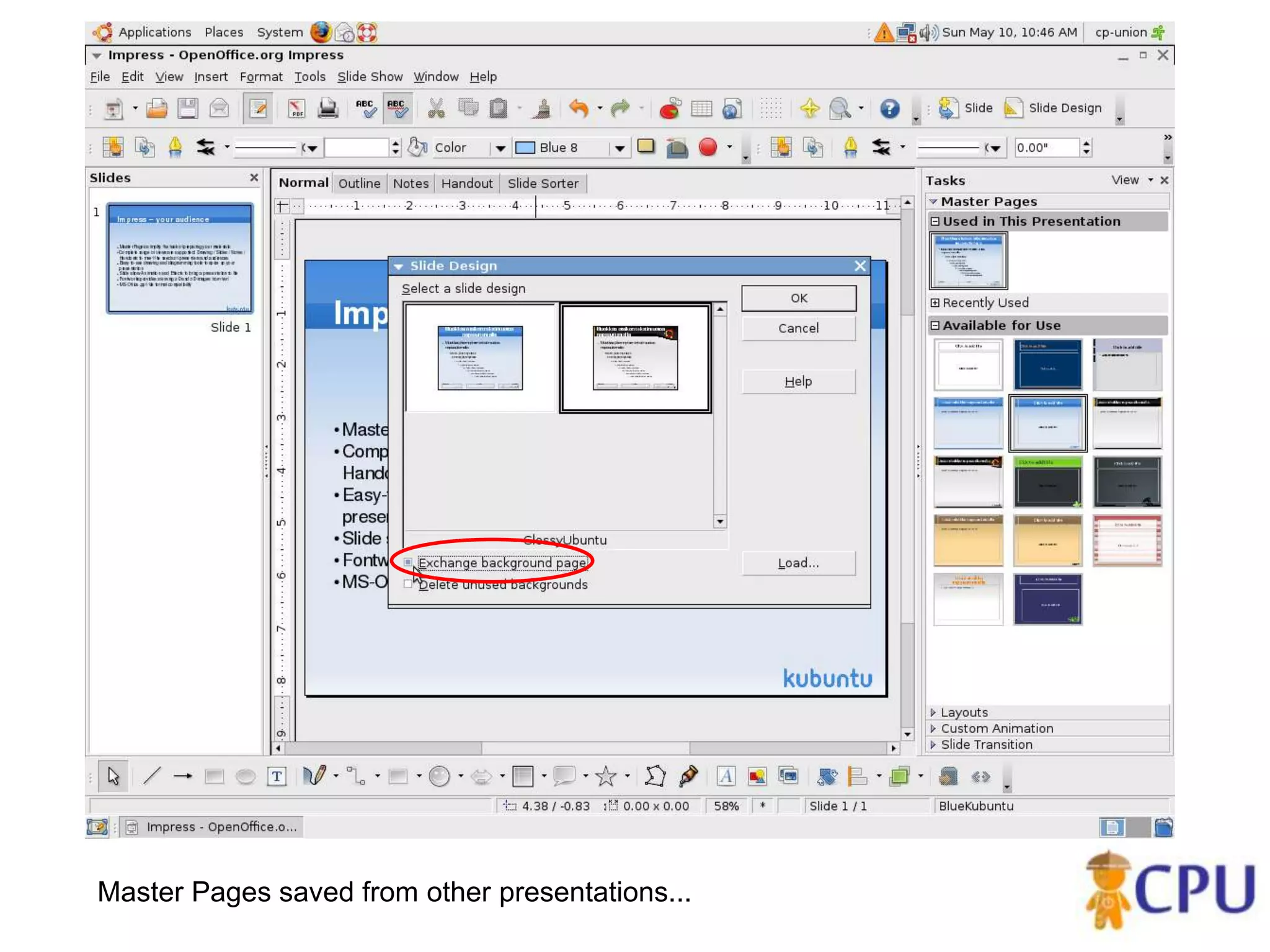Switch to the Slide Sorter tab
The width and height of the screenshot is (1270, 952).
coord(543,183)
